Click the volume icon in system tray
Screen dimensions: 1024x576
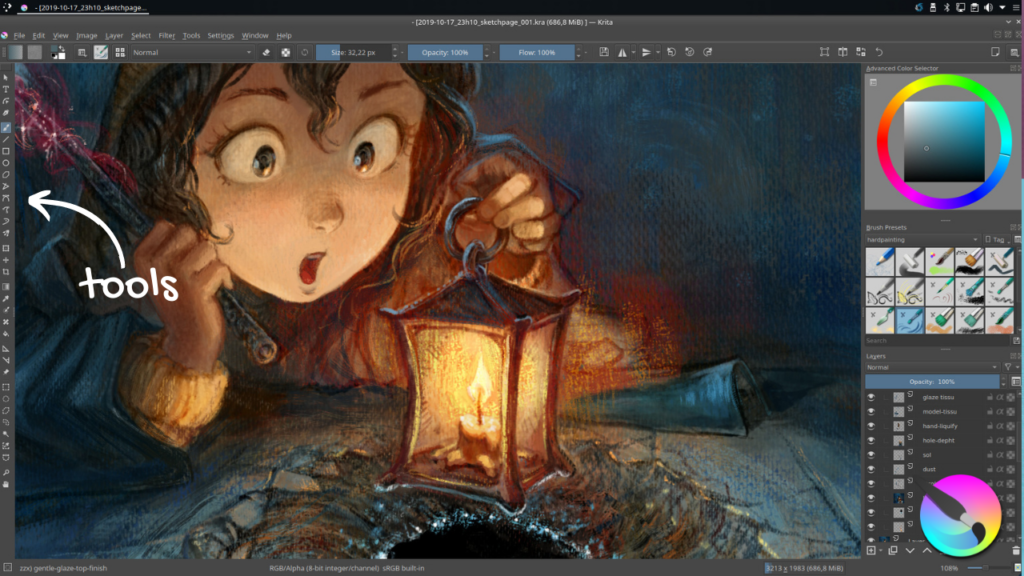pos(988,8)
